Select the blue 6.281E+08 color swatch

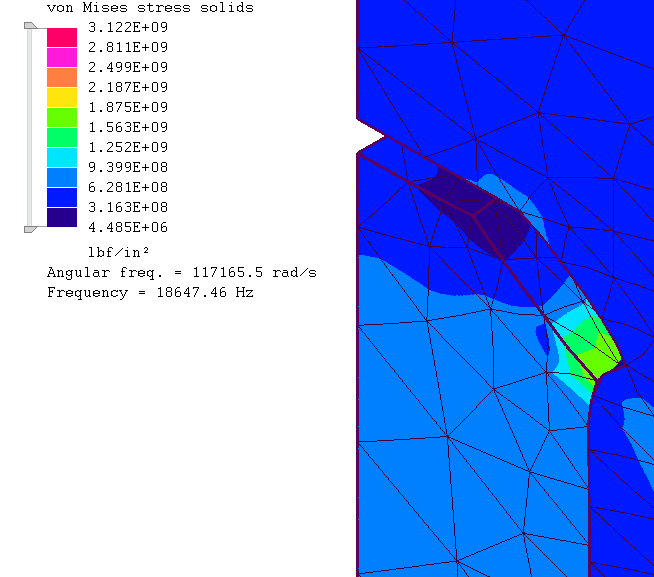point(62,197)
